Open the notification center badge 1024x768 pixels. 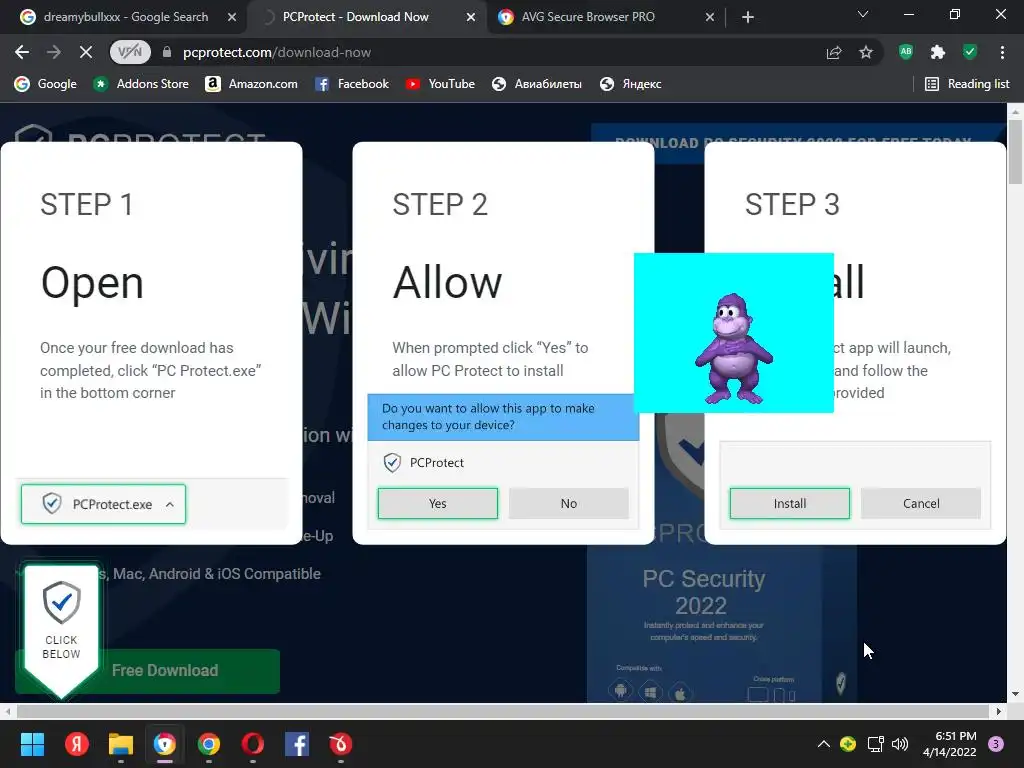click(x=996, y=744)
